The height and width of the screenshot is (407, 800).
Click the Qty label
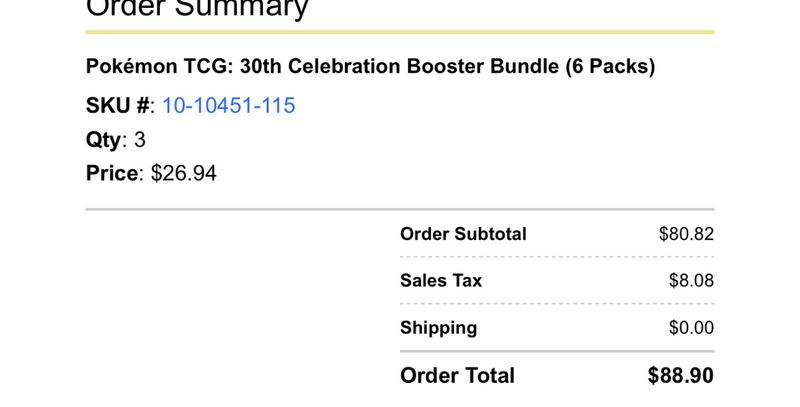[104, 140]
